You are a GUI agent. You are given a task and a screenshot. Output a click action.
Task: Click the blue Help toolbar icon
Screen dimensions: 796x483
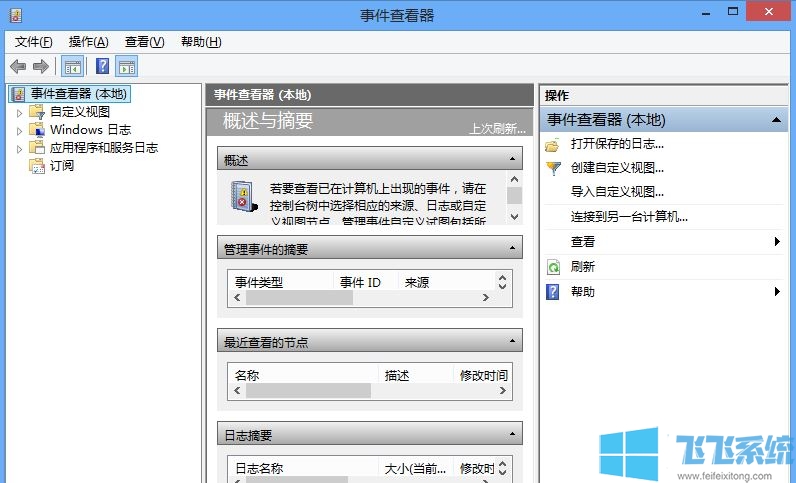pyautogui.click(x=102, y=67)
